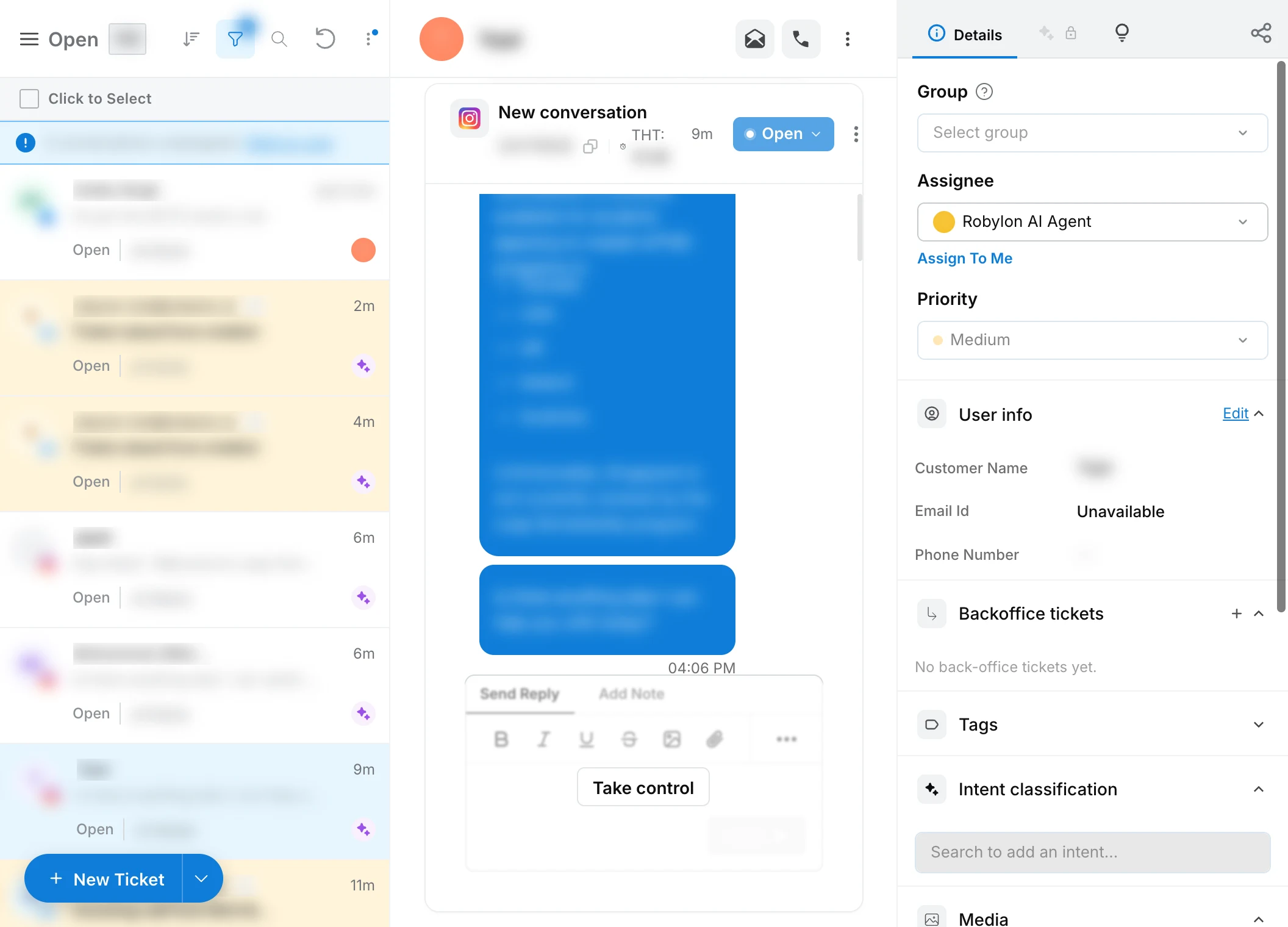Open the ticket with orange badge
This screenshot has width=1288, height=927.
click(195, 222)
